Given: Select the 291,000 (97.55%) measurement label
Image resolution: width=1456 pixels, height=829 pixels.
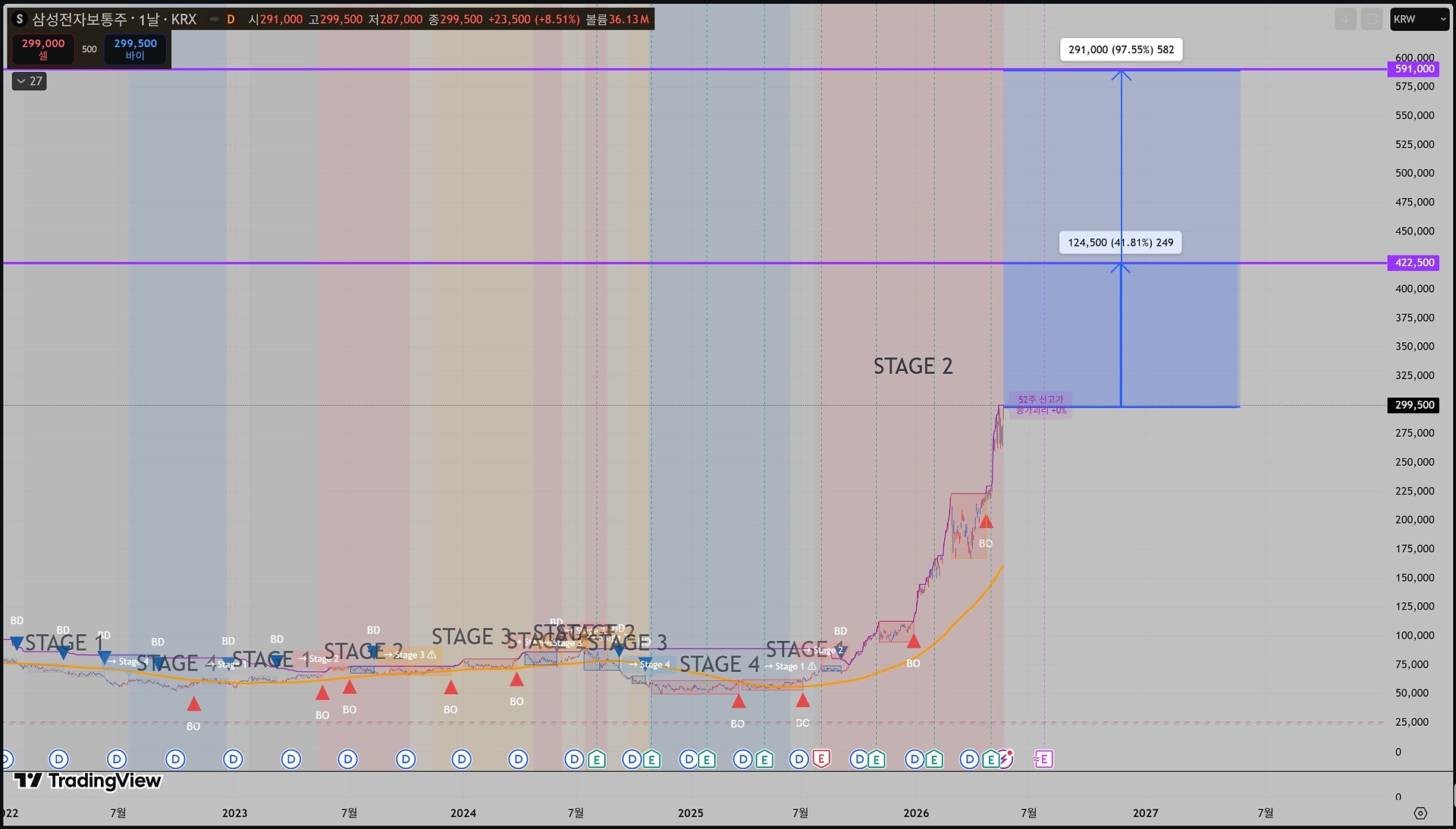Looking at the screenshot, I should pyautogui.click(x=1121, y=50).
